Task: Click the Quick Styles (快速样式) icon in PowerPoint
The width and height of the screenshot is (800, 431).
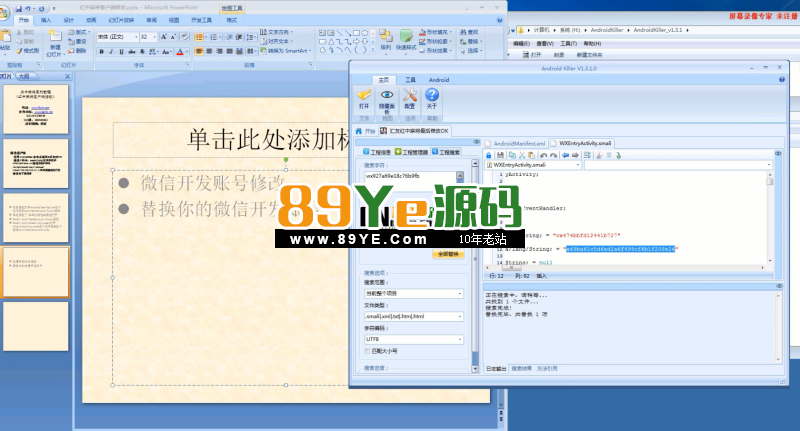Action: coord(406,40)
